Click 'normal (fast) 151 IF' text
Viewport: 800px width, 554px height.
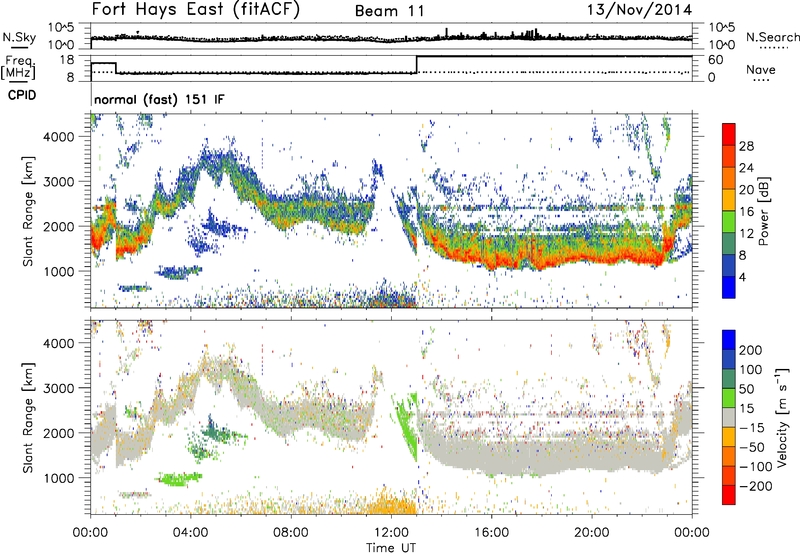tap(159, 99)
